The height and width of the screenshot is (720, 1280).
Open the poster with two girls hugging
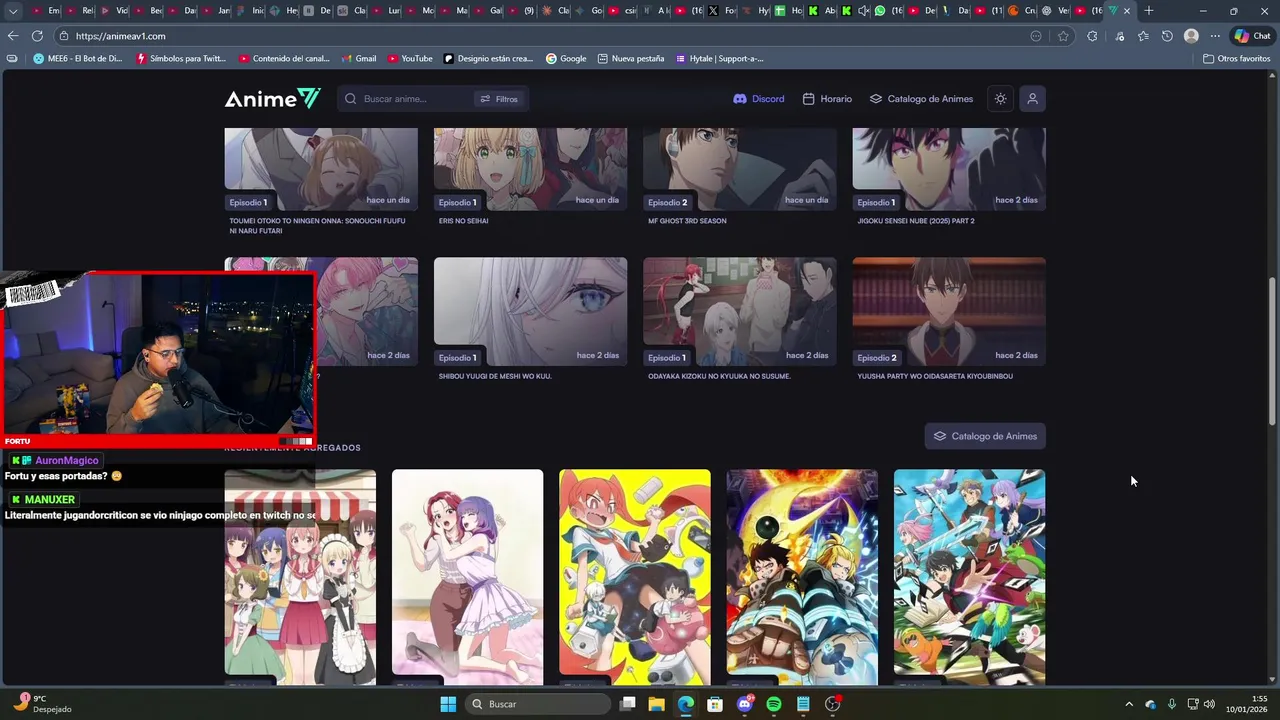(x=467, y=577)
